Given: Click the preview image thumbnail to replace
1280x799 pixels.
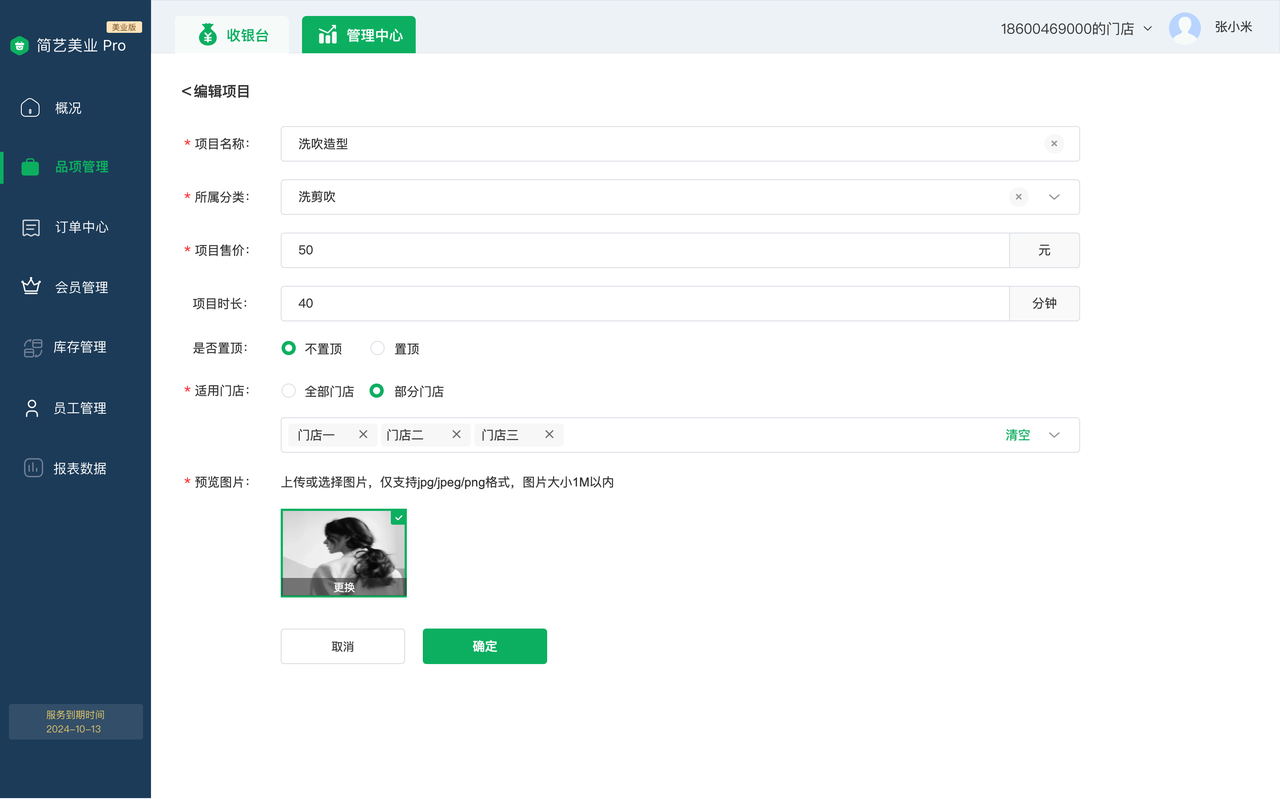Looking at the screenshot, I should click(343, 553).
